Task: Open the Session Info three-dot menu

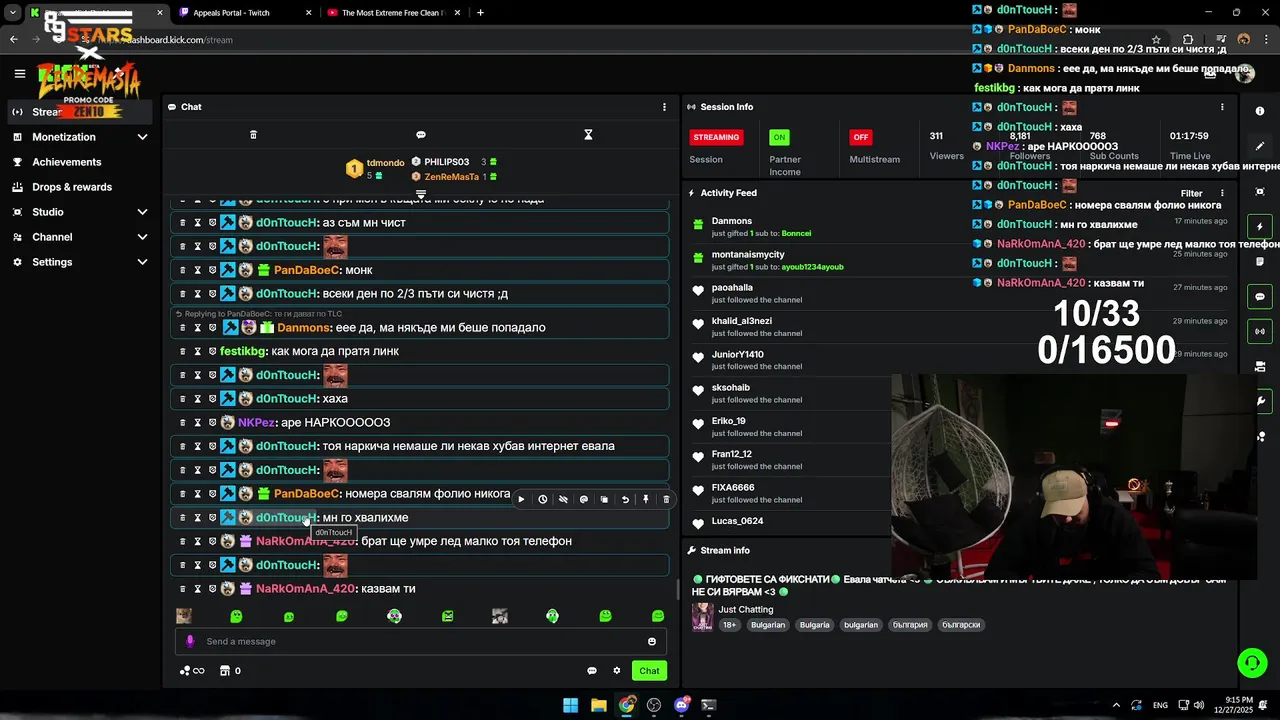Action: [x=1222, y=107]
